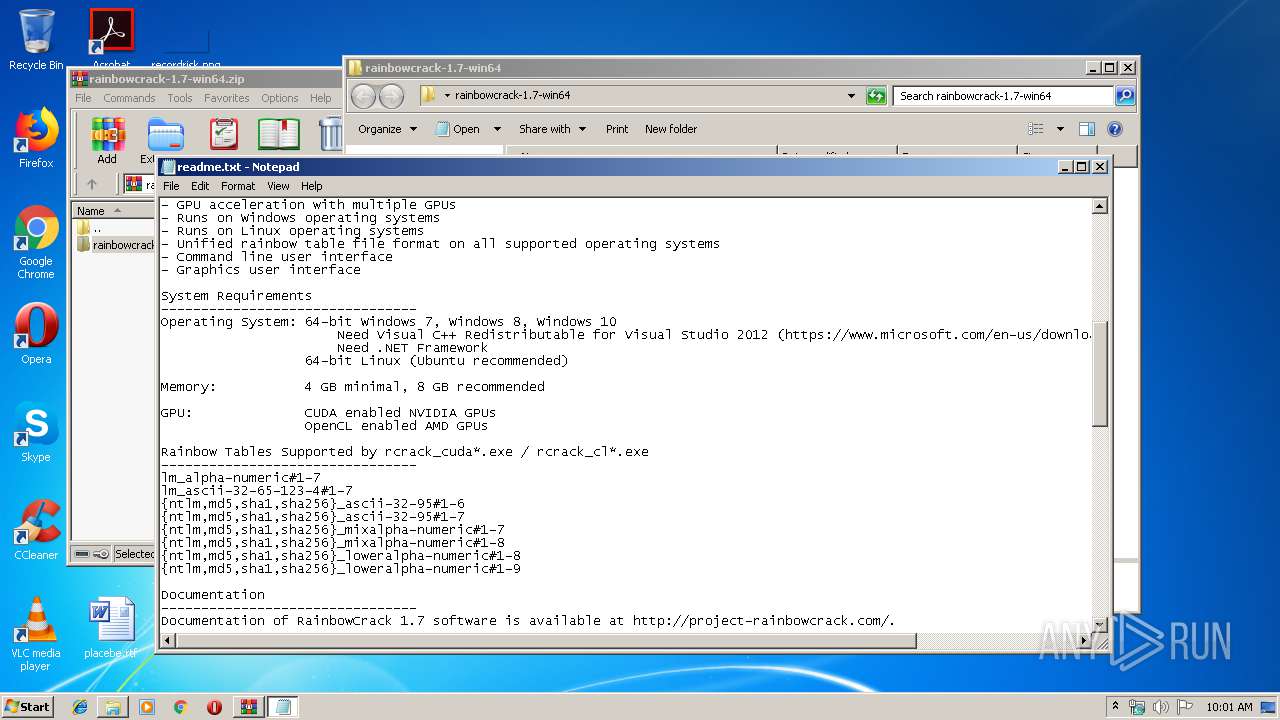This screenshot has height=720, width=1280.
Task: Click the Explorer back navigation button
Action: click(363, 96)
